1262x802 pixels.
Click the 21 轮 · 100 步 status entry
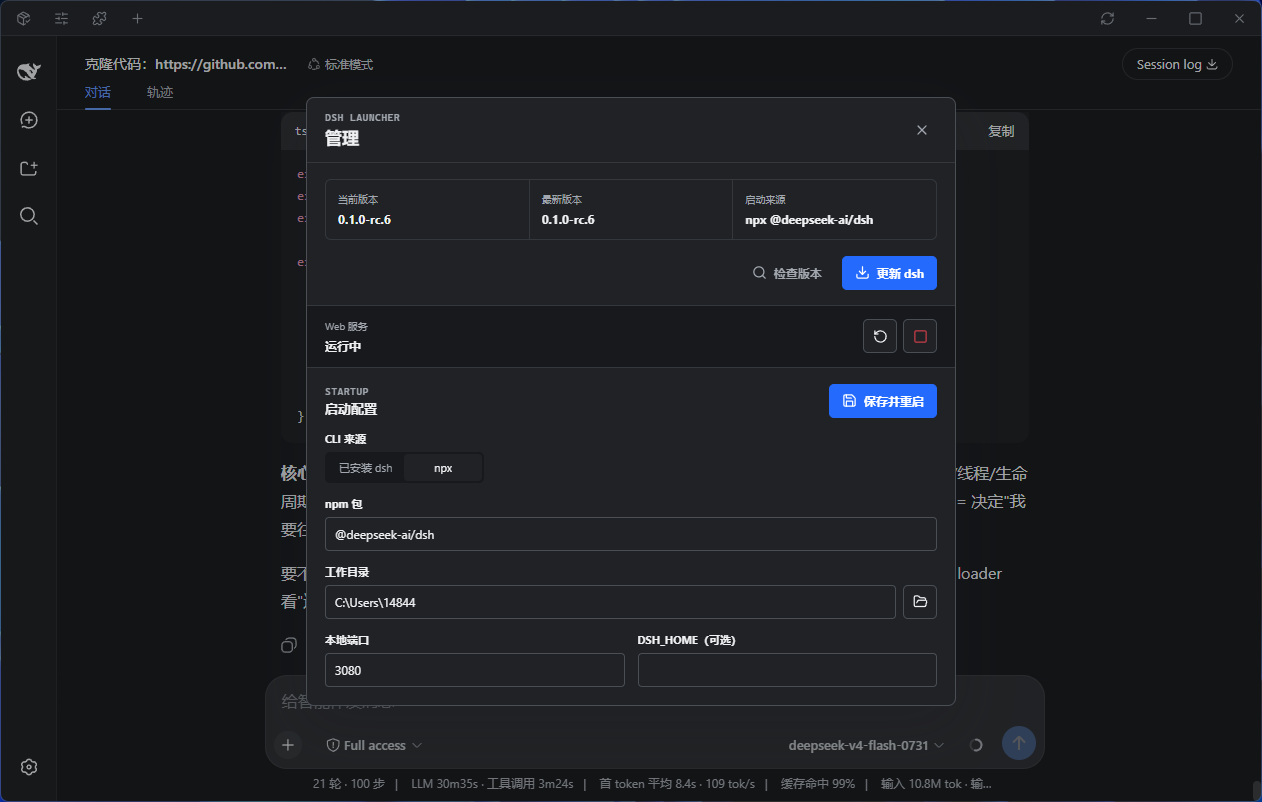pyautogui.click(x=349, y=784)
